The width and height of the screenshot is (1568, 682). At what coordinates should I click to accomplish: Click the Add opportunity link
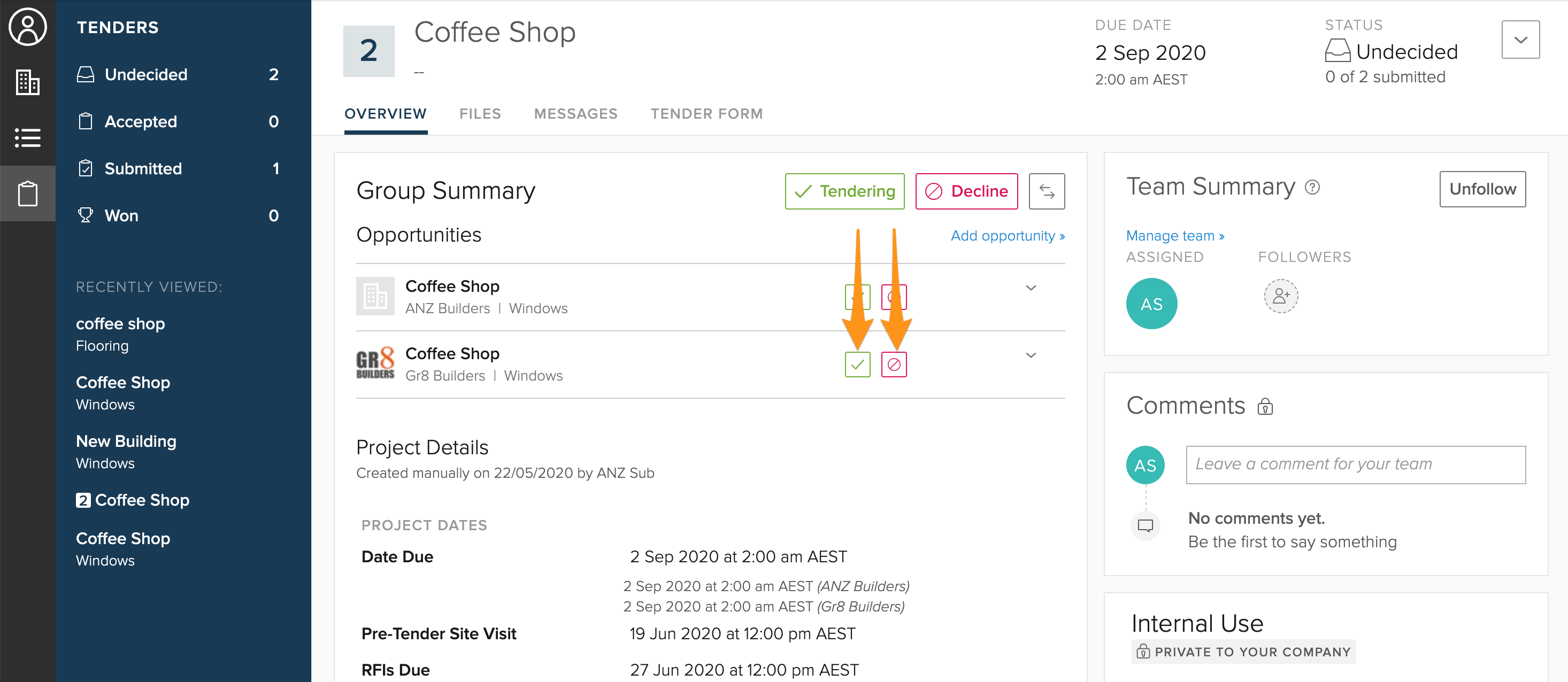click(x=1007, y=236)
